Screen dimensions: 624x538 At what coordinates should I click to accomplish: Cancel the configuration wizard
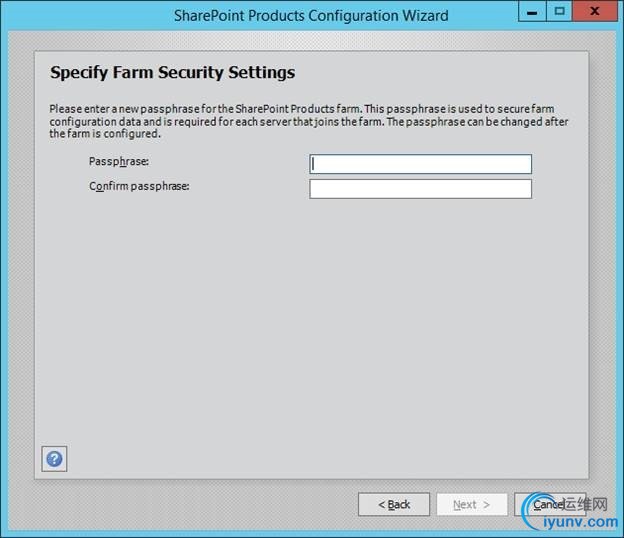coord(550,504)
